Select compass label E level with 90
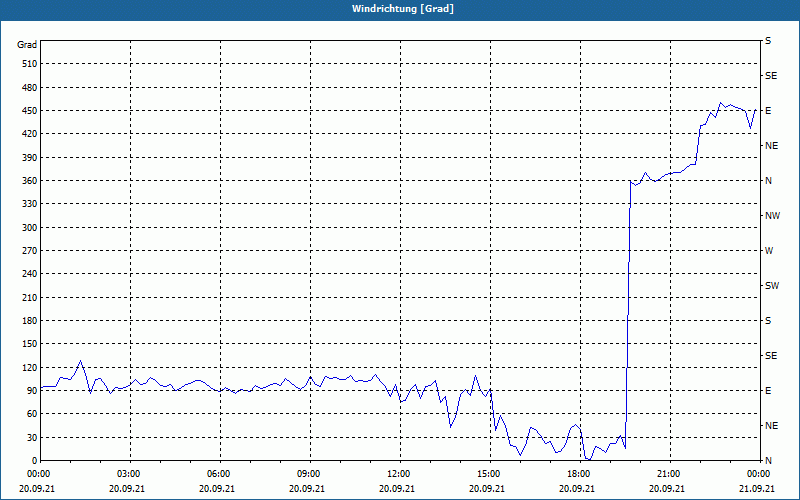The image size is (800, 500). click(x=768, y=390)
